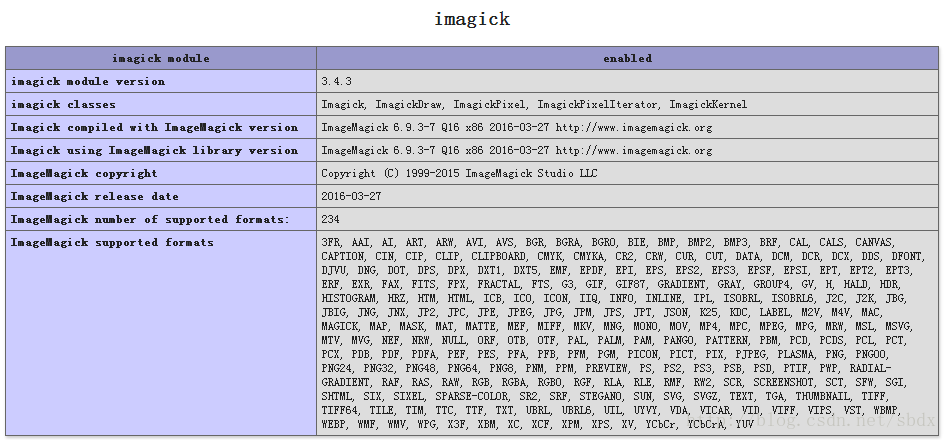
Task: Click the supported formats count '234'
Action: coord(330,219)
